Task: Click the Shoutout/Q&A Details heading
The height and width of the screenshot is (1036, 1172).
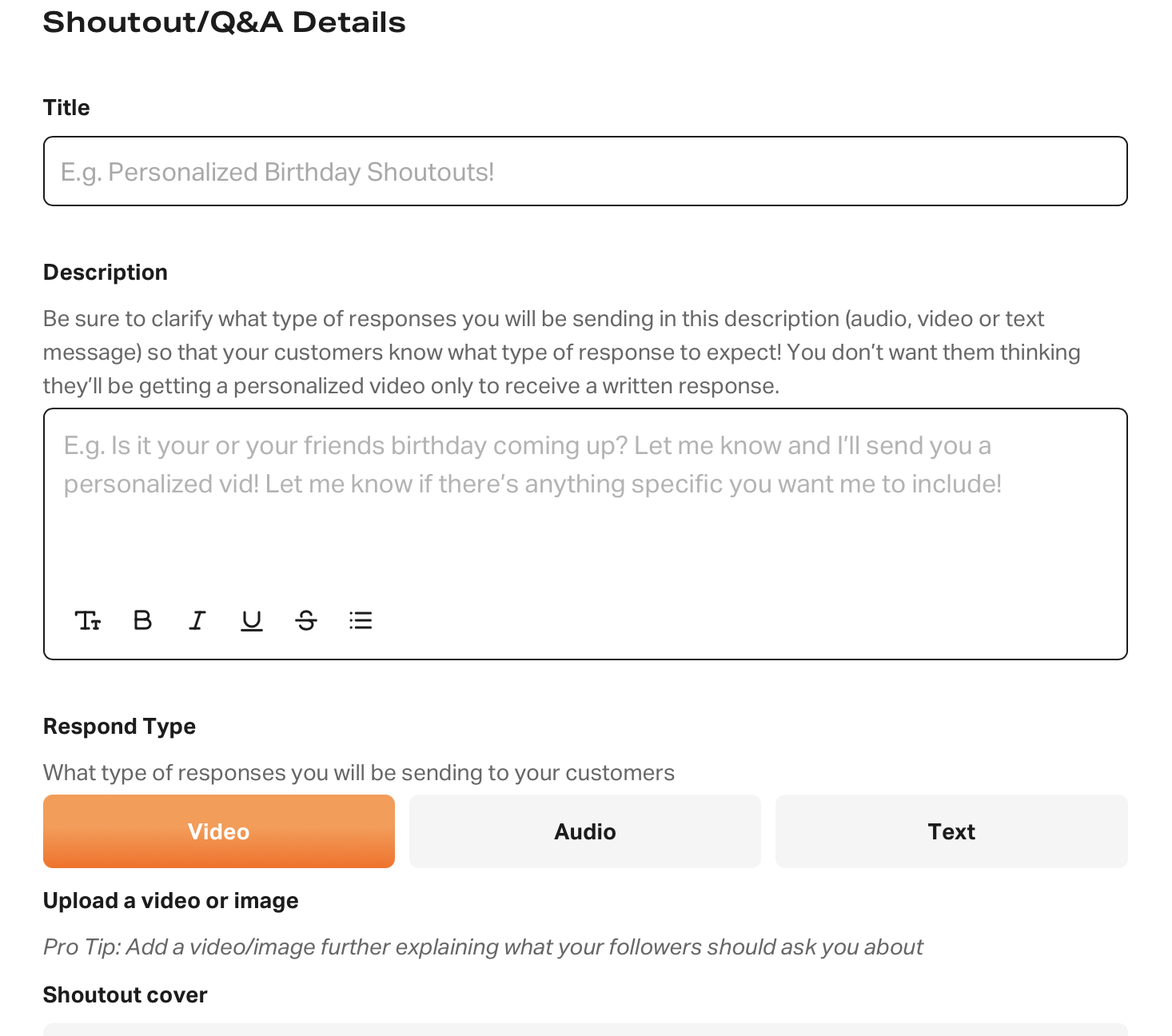Action: (224, 22)
